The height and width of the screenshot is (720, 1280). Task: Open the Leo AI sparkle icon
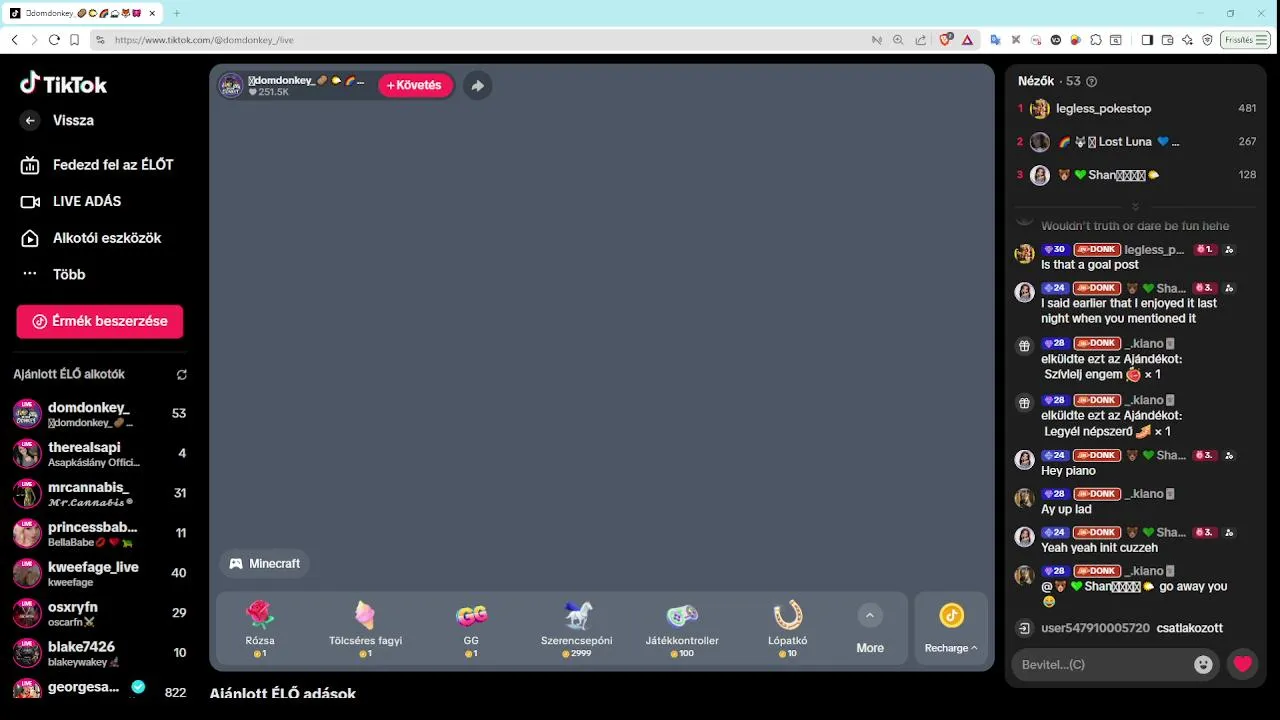1187,40
